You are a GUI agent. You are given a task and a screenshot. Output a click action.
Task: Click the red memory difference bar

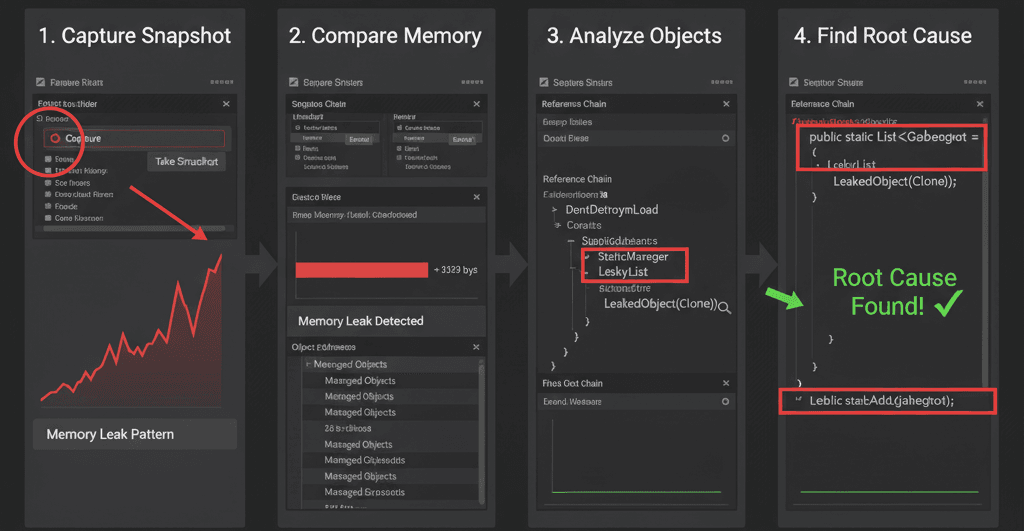(x=362, y=270)
